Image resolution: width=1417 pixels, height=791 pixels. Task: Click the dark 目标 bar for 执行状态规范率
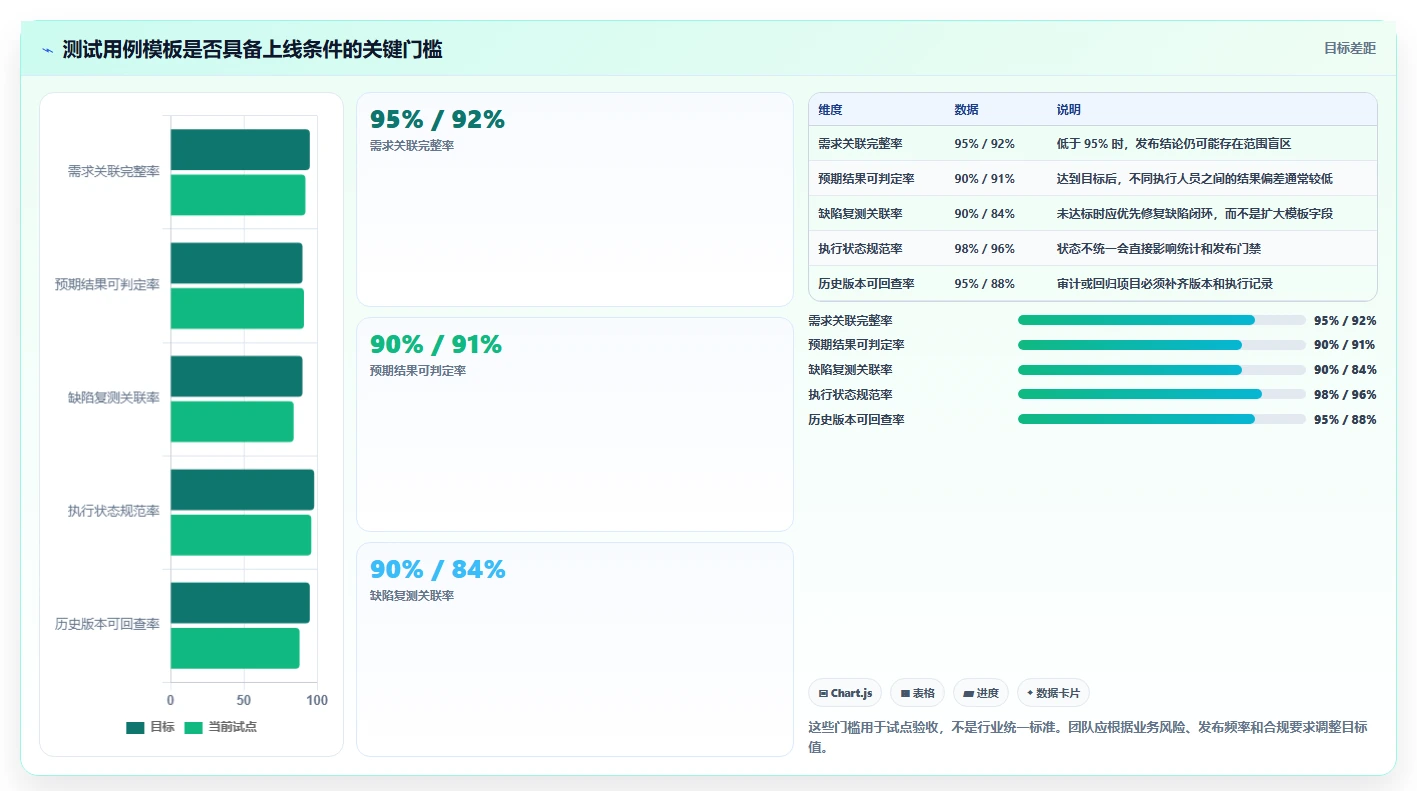coord(242,490)
